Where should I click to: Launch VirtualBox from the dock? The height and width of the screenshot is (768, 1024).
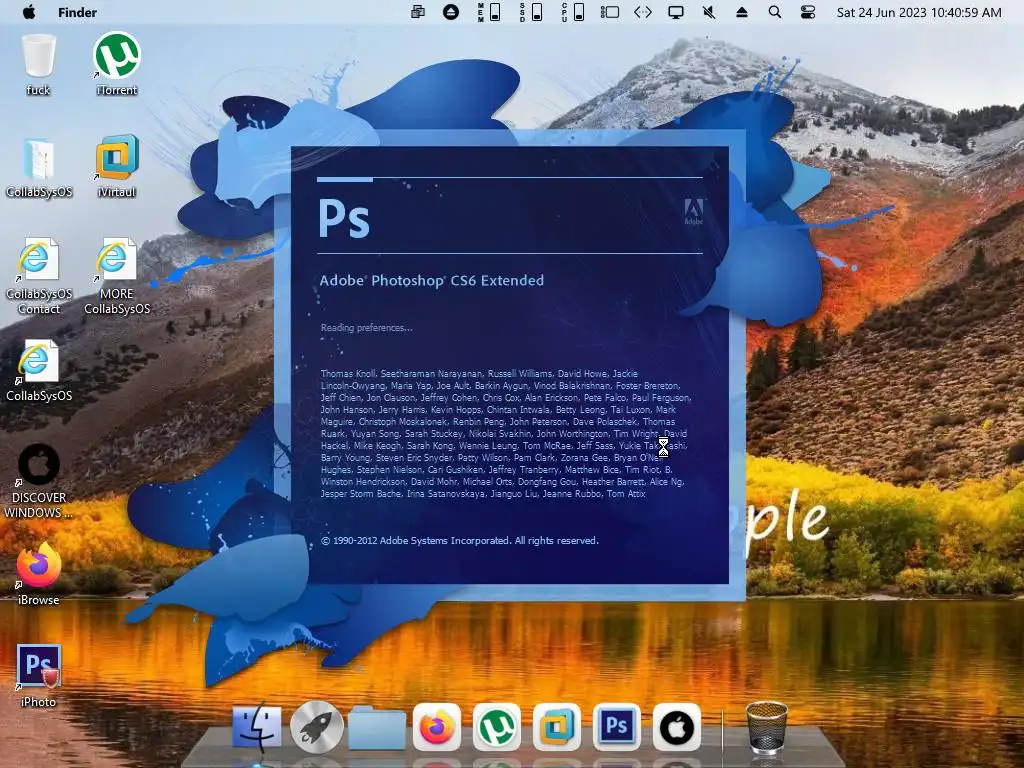point(557,726)
